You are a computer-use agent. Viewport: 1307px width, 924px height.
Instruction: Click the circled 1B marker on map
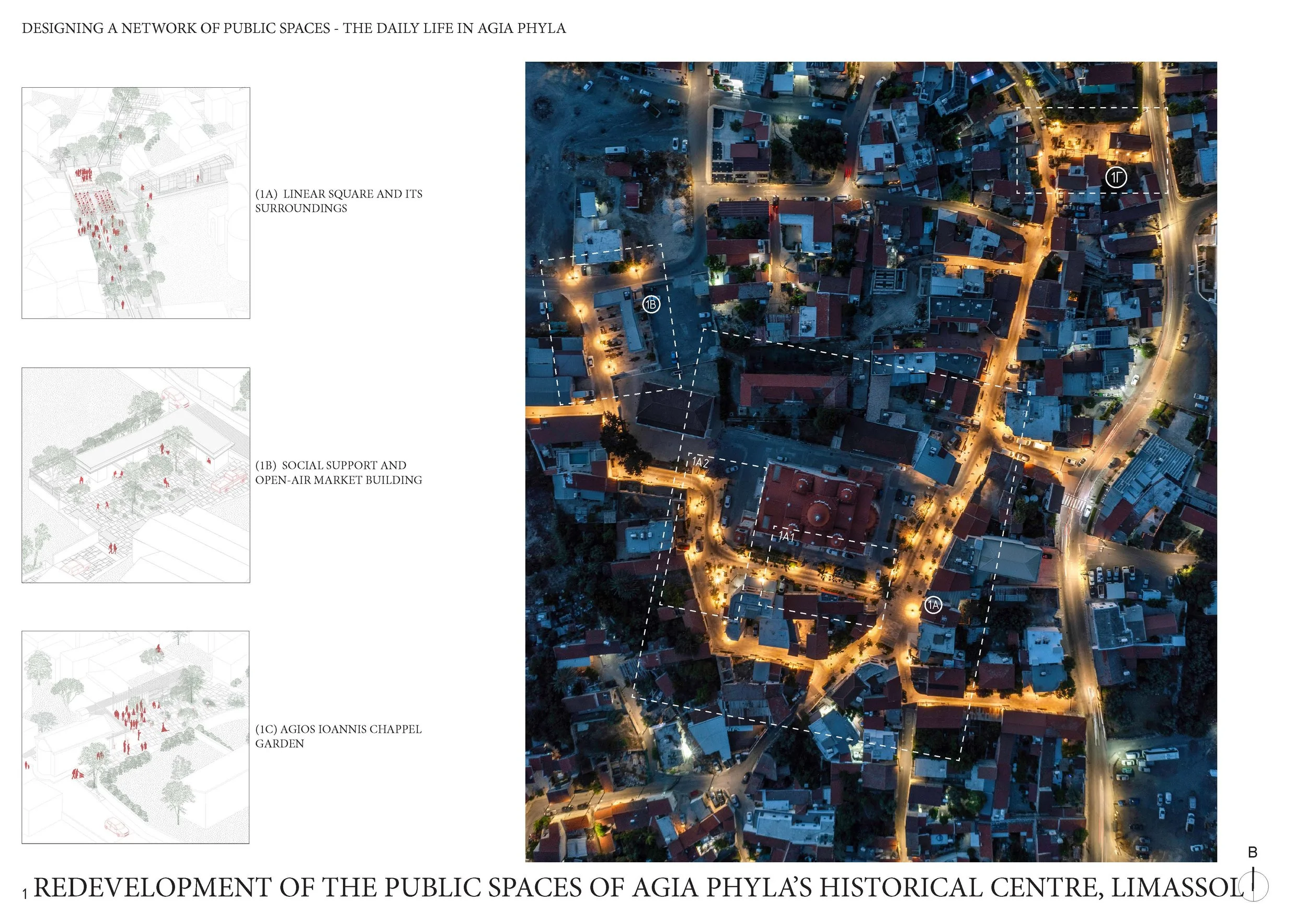tap(651, 304)
